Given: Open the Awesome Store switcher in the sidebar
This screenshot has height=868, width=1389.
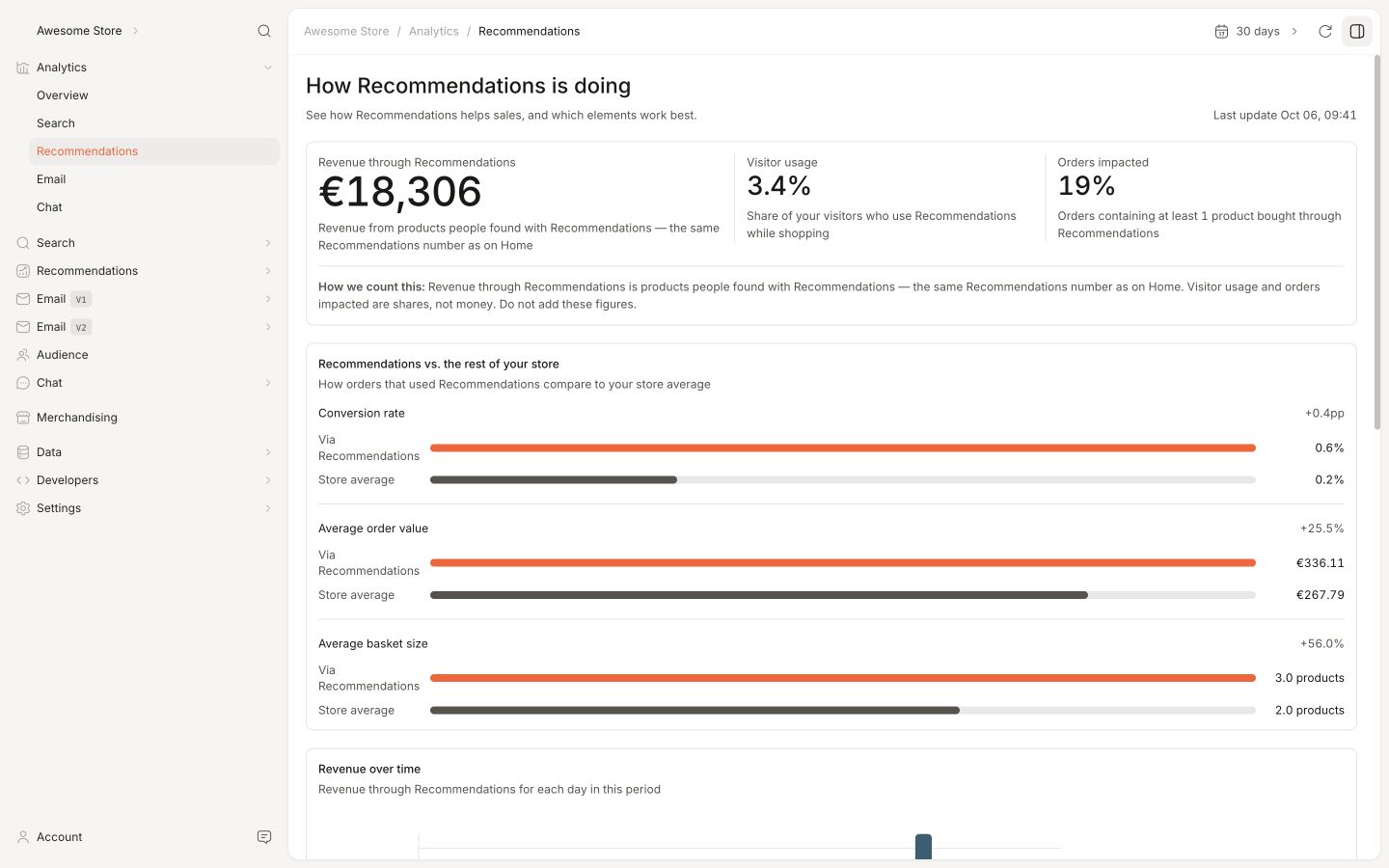Looking at the screenshot, I should 88,31.
